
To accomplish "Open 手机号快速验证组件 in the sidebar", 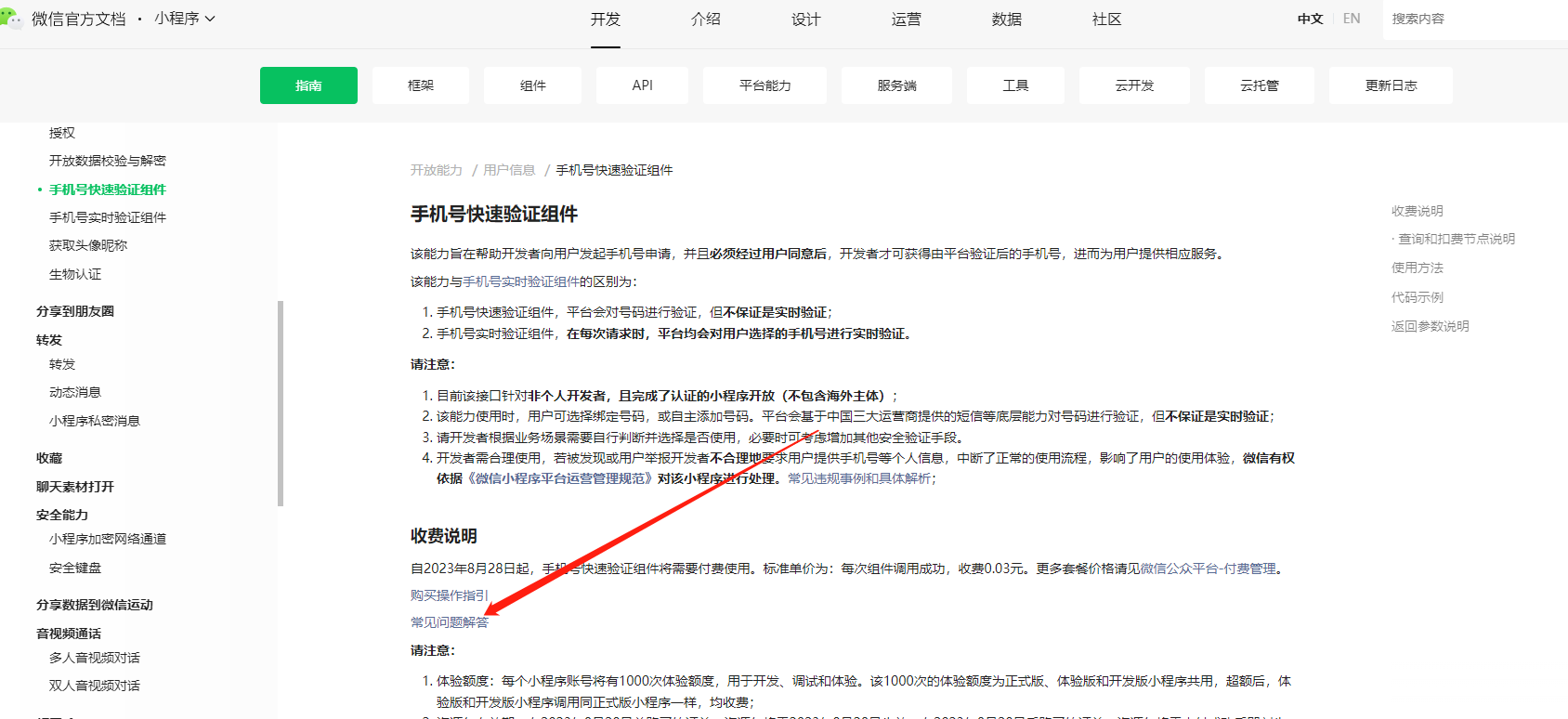I will coord(108,190).
